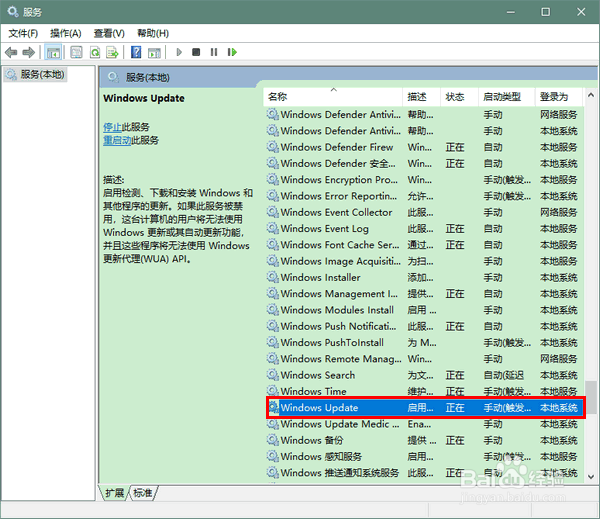This screenshot has width=600, height=519.
Task: Toggle the show/hide console tree icon
Action: pyautogui.click(x=53, y=52)
